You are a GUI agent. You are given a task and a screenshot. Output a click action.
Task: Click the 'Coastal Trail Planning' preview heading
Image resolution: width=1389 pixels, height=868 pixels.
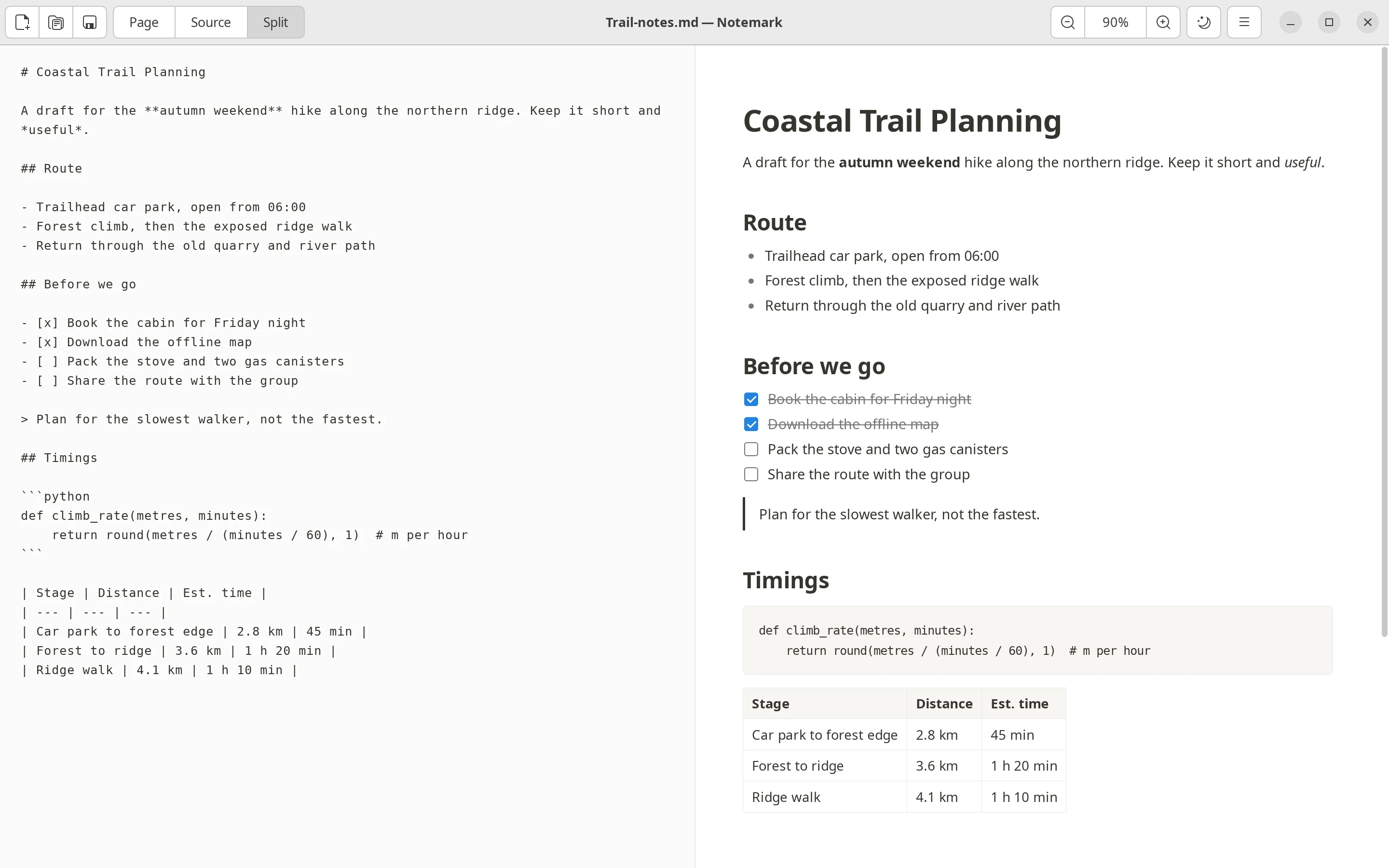click(902, 121)
